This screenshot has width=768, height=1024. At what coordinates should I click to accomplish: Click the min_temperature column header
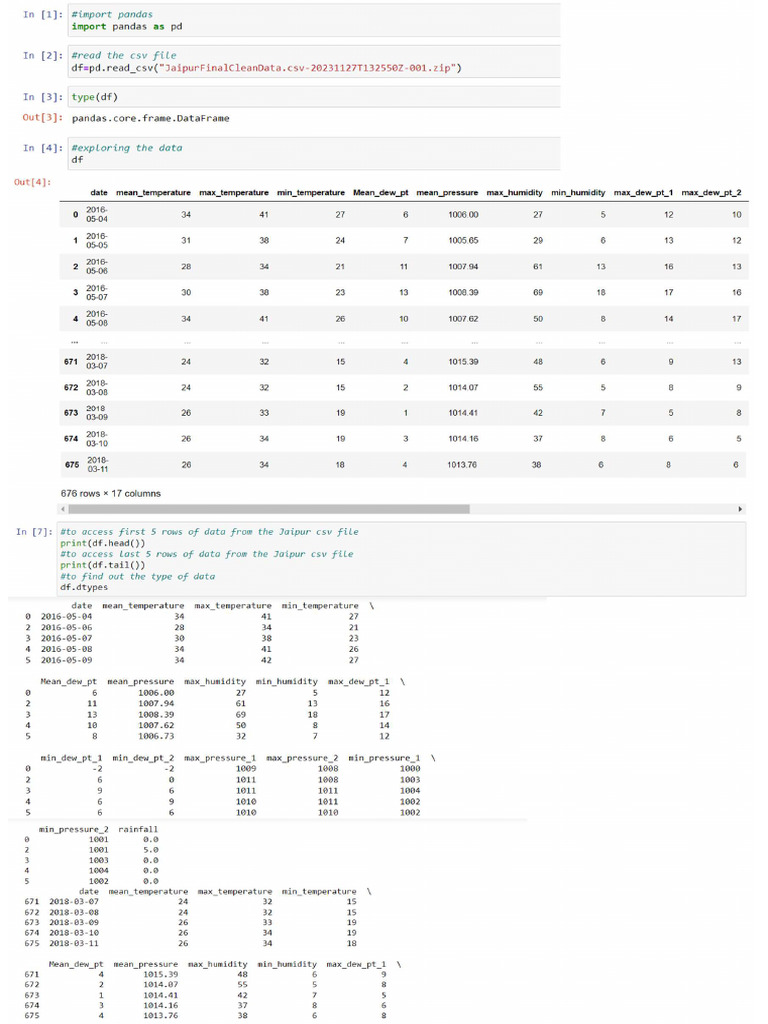coord(311,193)
